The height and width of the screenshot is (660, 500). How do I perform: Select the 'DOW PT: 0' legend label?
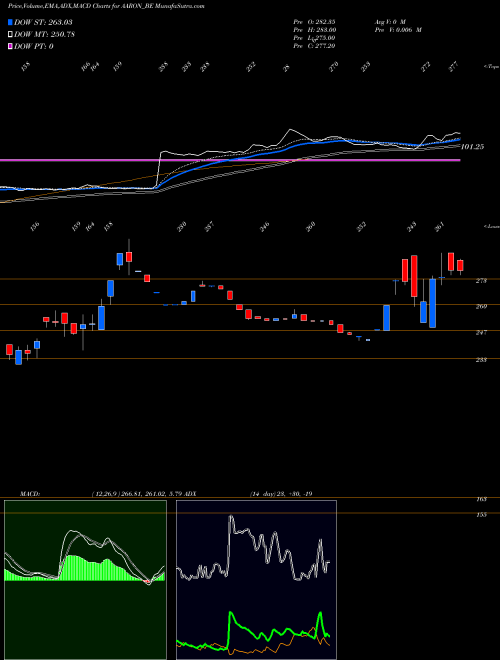[34, 46]
